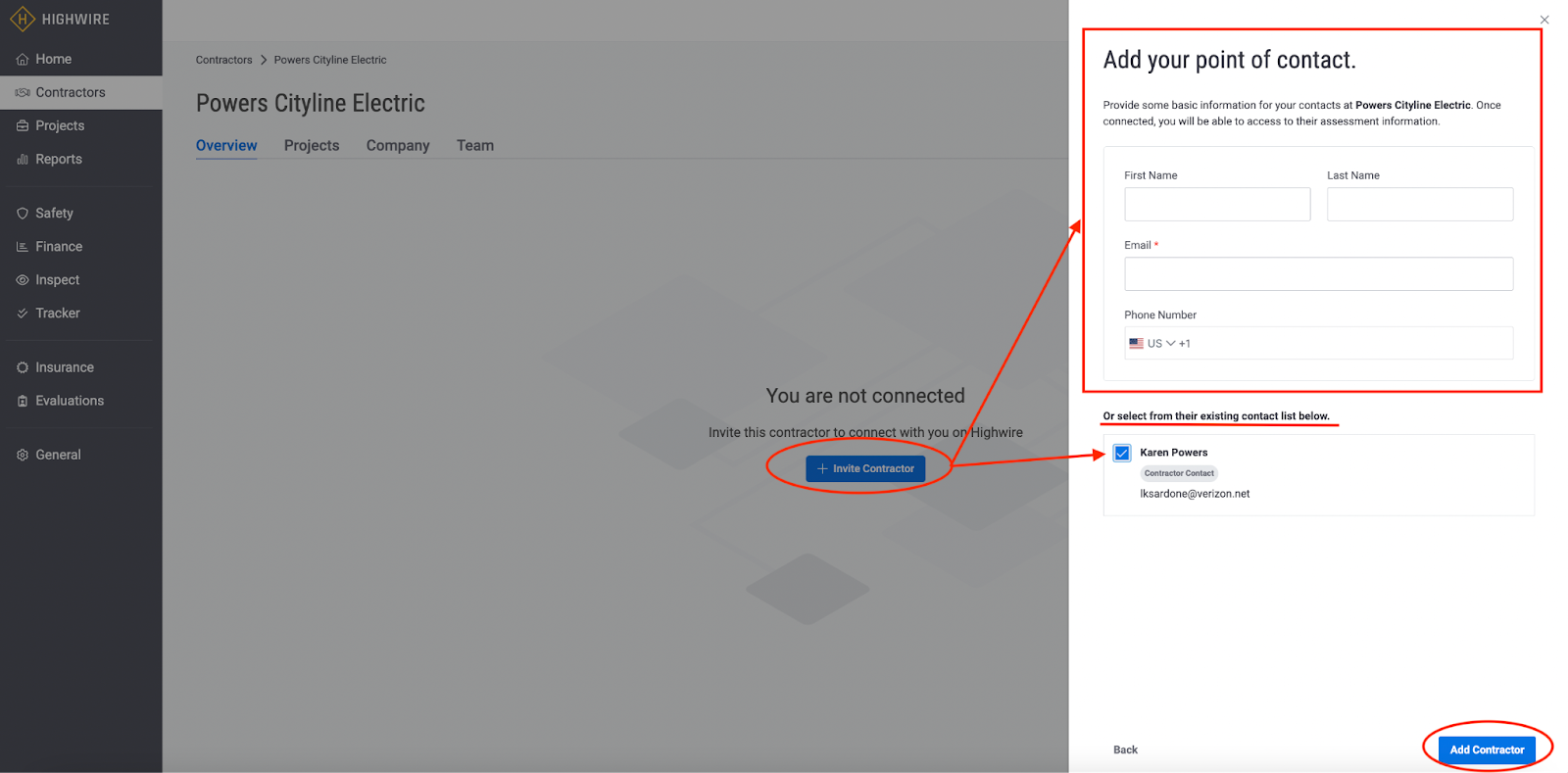Click Contractors breadcrumb link
The height and width of the screenshot is (773, 1568).
coord(223,60)
